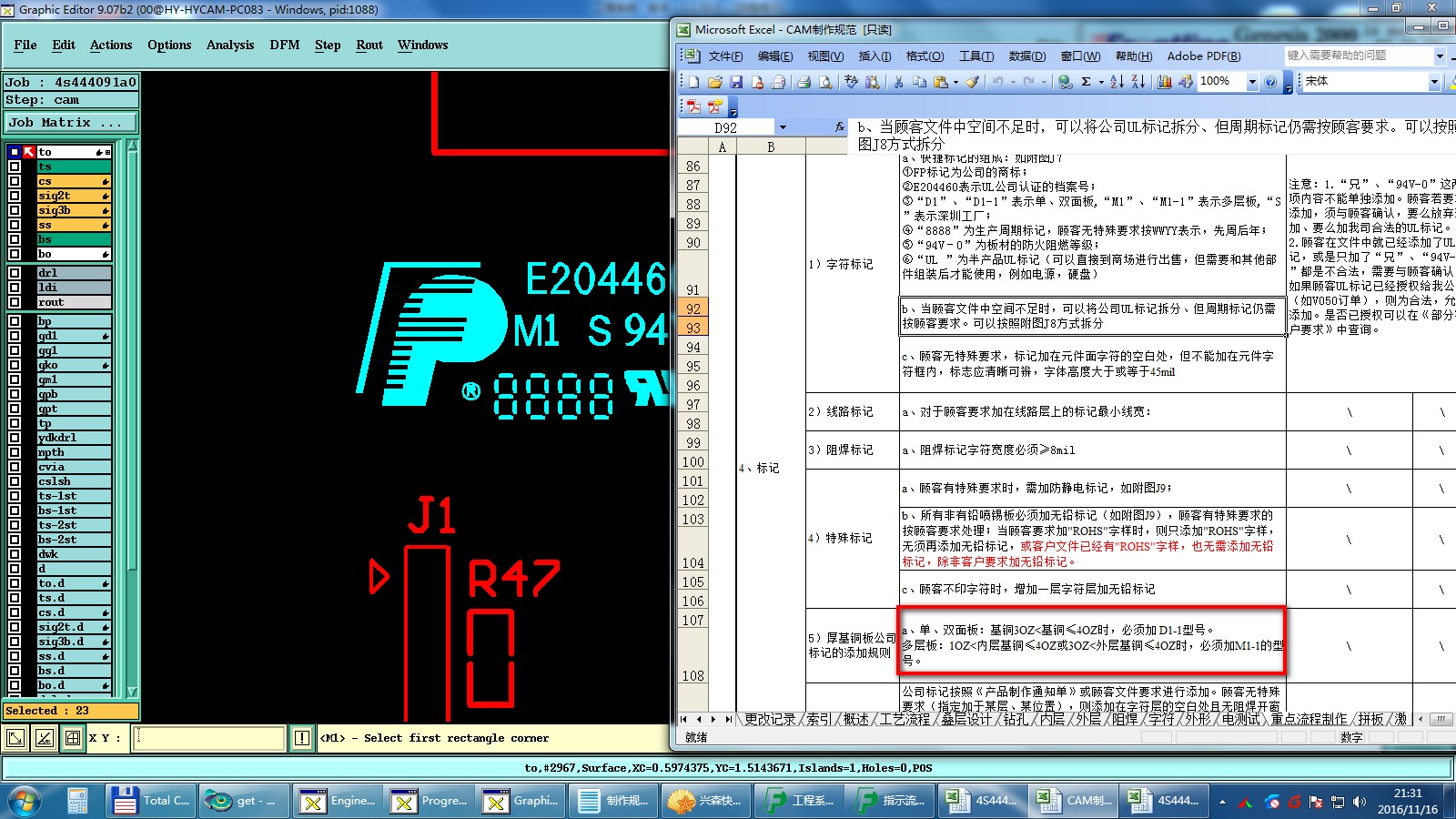The height and width of the screenshot is (819, 1456).
Task: Open Print Preview in Excel toolbar
Action: click(825, 82)
